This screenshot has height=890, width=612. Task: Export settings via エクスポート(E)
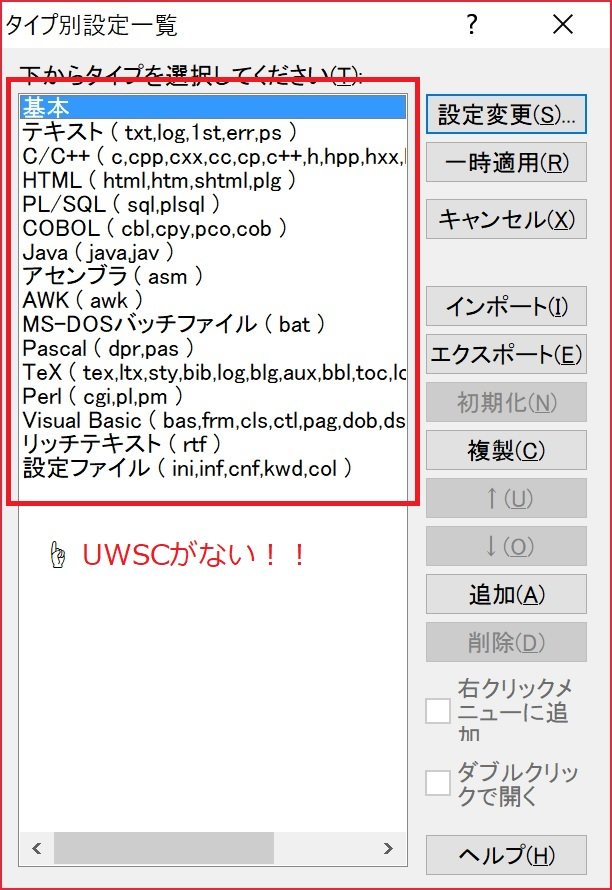(506, 354)
